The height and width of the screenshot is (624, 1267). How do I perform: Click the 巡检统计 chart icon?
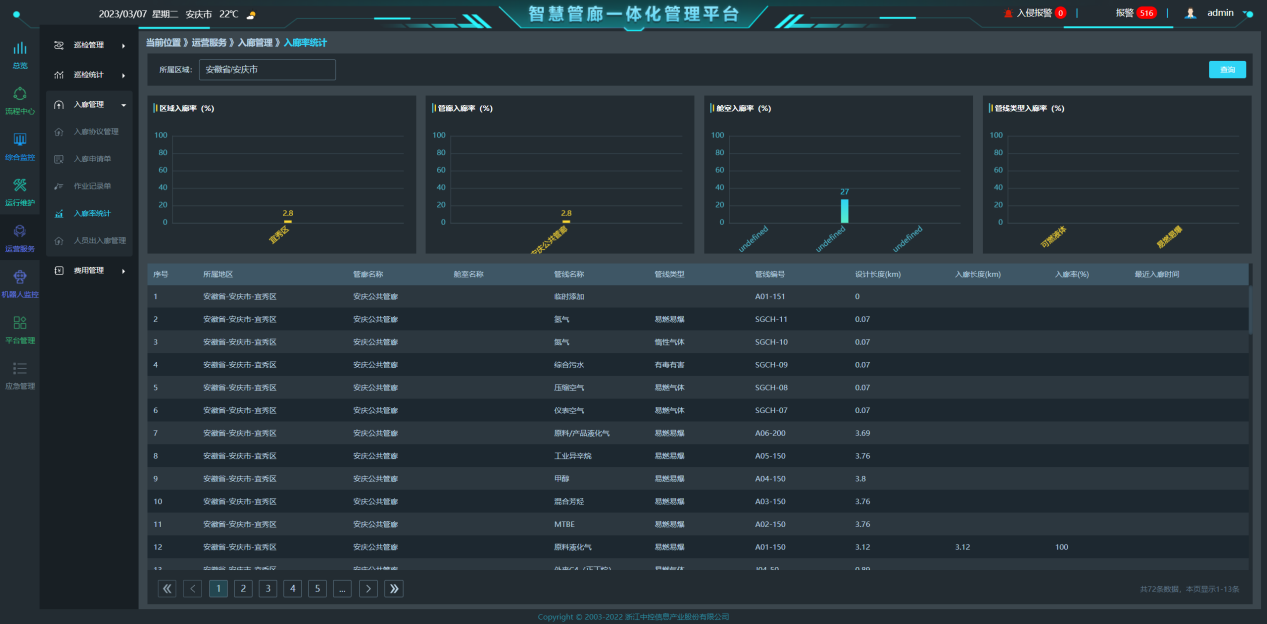pyautogui.click(x=59, y=75)
